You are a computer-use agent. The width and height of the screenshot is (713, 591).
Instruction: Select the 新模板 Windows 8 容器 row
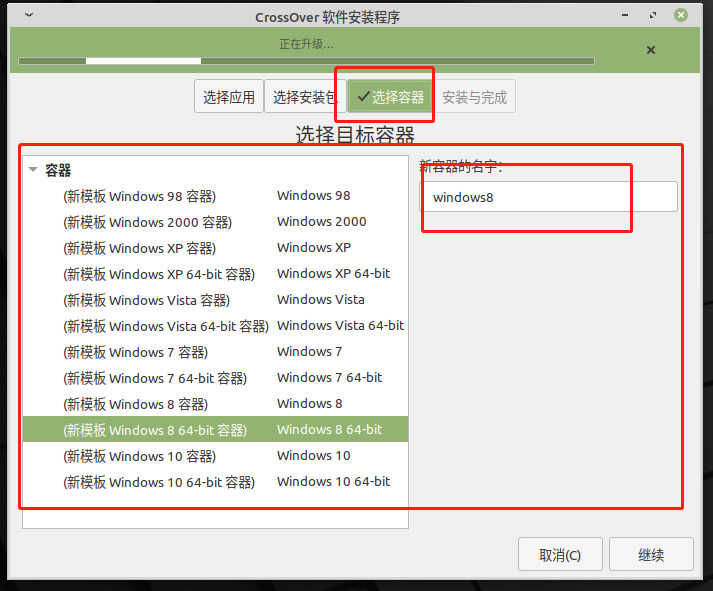215,404
